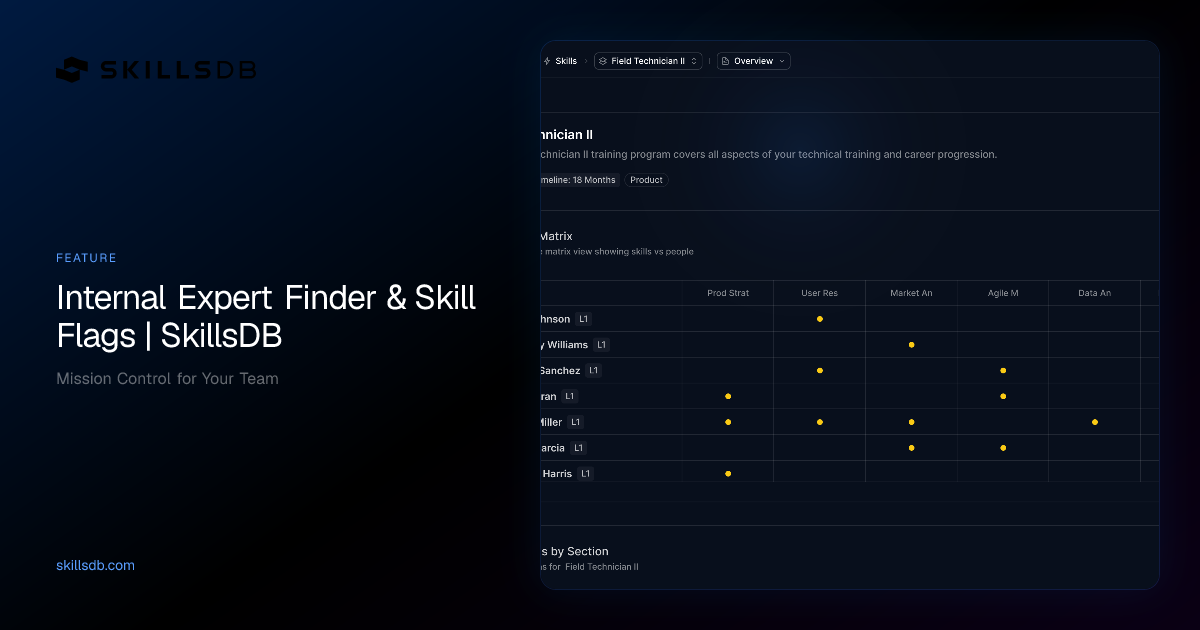Click the Prod Strat column header
This screenshot has width=1200, height=630.
[x=728, y=293]
